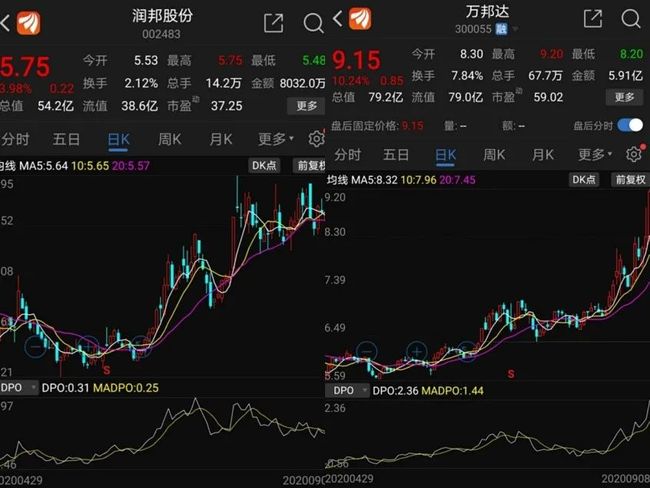Image resolution: width=650 pixels, height=488 pixels.
Task: Switch 润邦股份 to 分时 tab
Action: [15, 139]
